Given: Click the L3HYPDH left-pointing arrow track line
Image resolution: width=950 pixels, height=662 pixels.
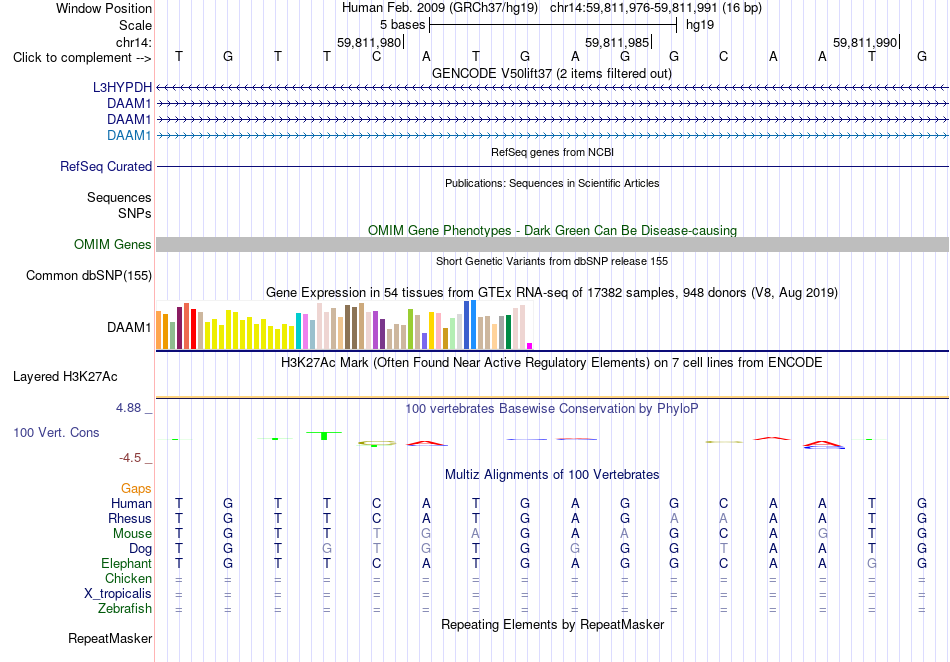Looking at the screenshot, I should 552,88.
